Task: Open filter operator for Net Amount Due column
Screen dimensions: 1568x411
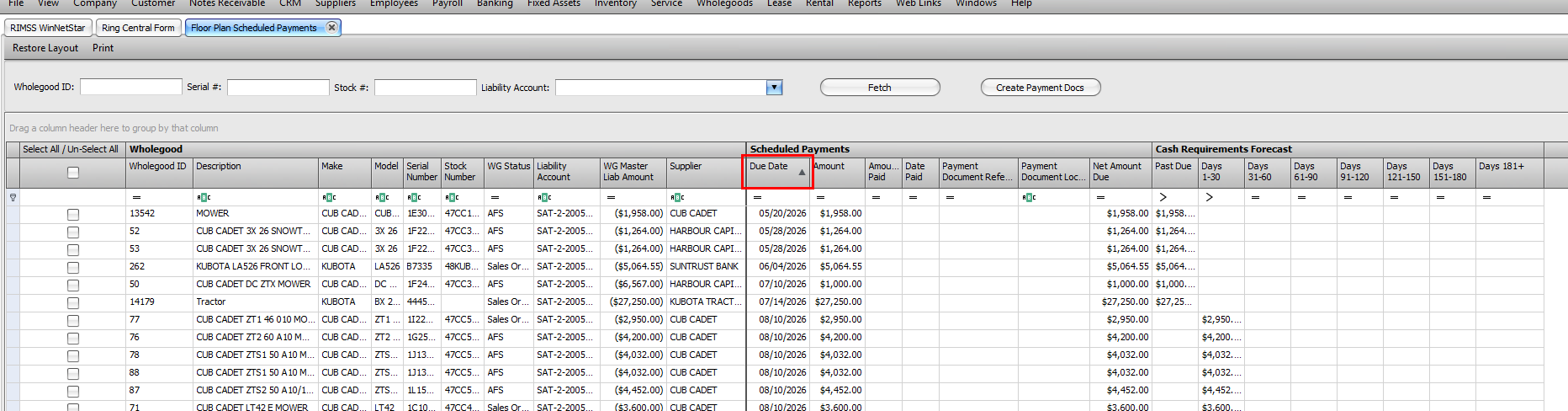Action: tap(1100, 197)
